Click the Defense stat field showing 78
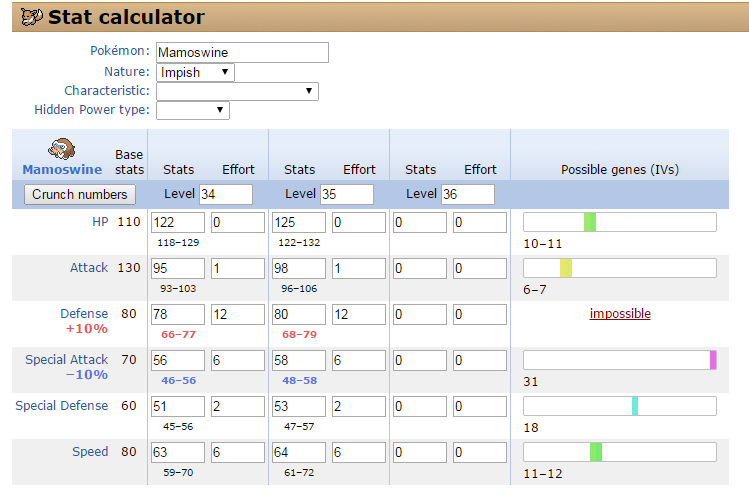The width and height of the screenshot is (749, 500). (178, 314)
